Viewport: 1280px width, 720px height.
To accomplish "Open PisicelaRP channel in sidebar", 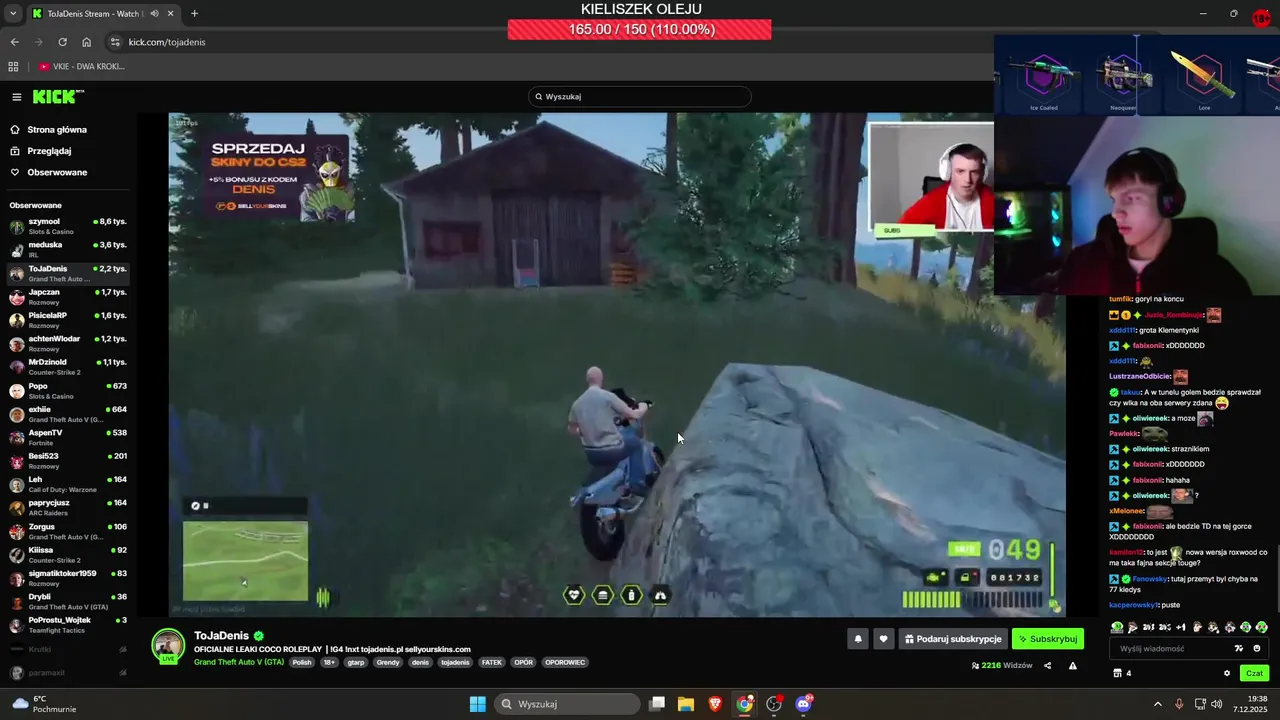I will [68, 320].
